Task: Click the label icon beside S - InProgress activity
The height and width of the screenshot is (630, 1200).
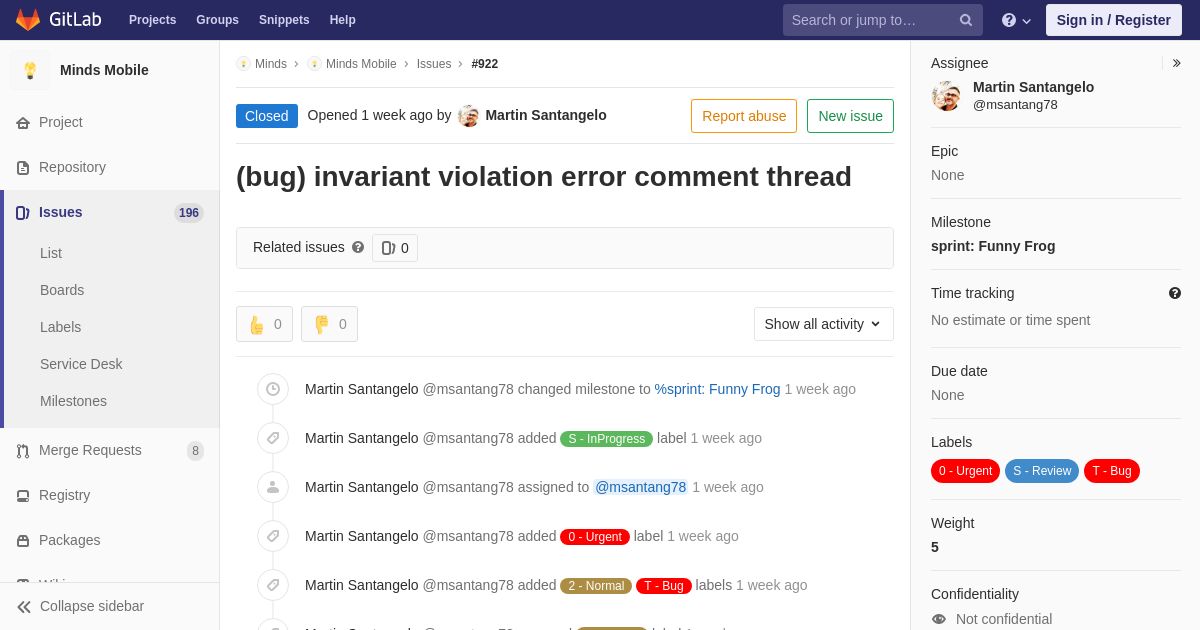Action: tap(273, 438)
